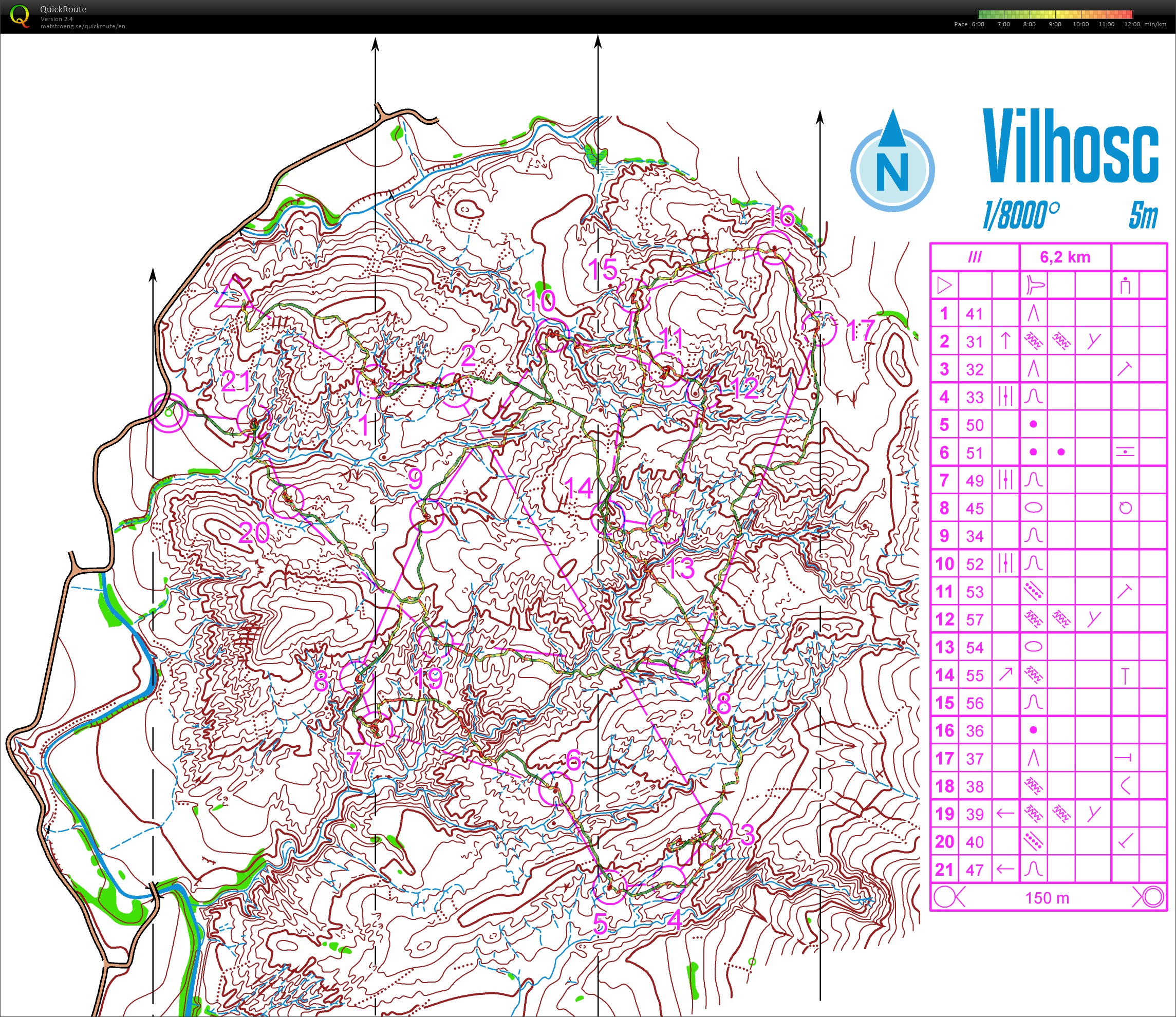Click the '6:00' pace value

coord(978,25)
